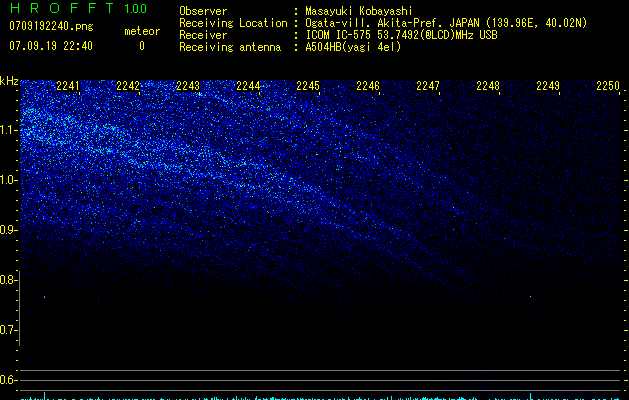Click the 2244 time marker
Screen dimensions: 629x400
point(248,86)
